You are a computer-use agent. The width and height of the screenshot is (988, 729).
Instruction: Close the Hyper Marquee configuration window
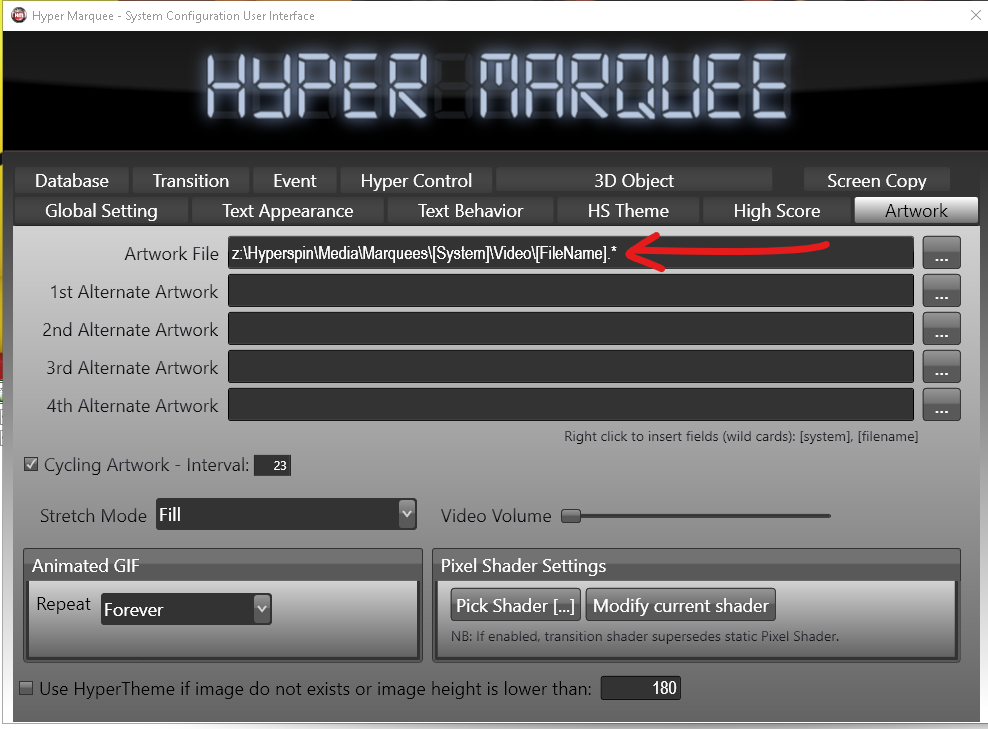pyautogui.click(x=975, y=15)
